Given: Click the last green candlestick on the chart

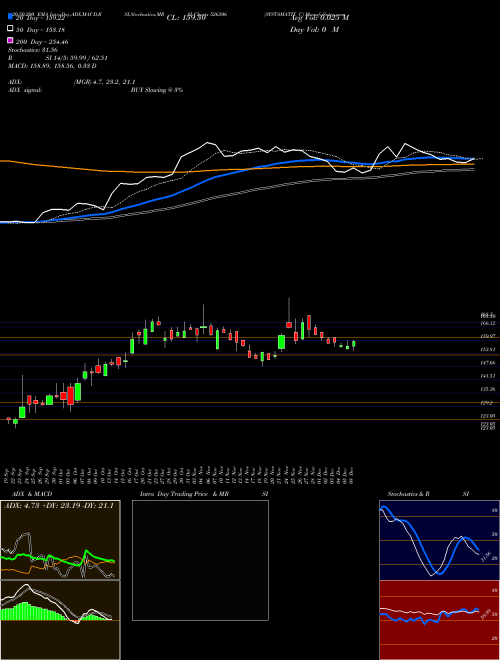Looking at the screenshot, I should pyautogui.click(x=354, y=345).
